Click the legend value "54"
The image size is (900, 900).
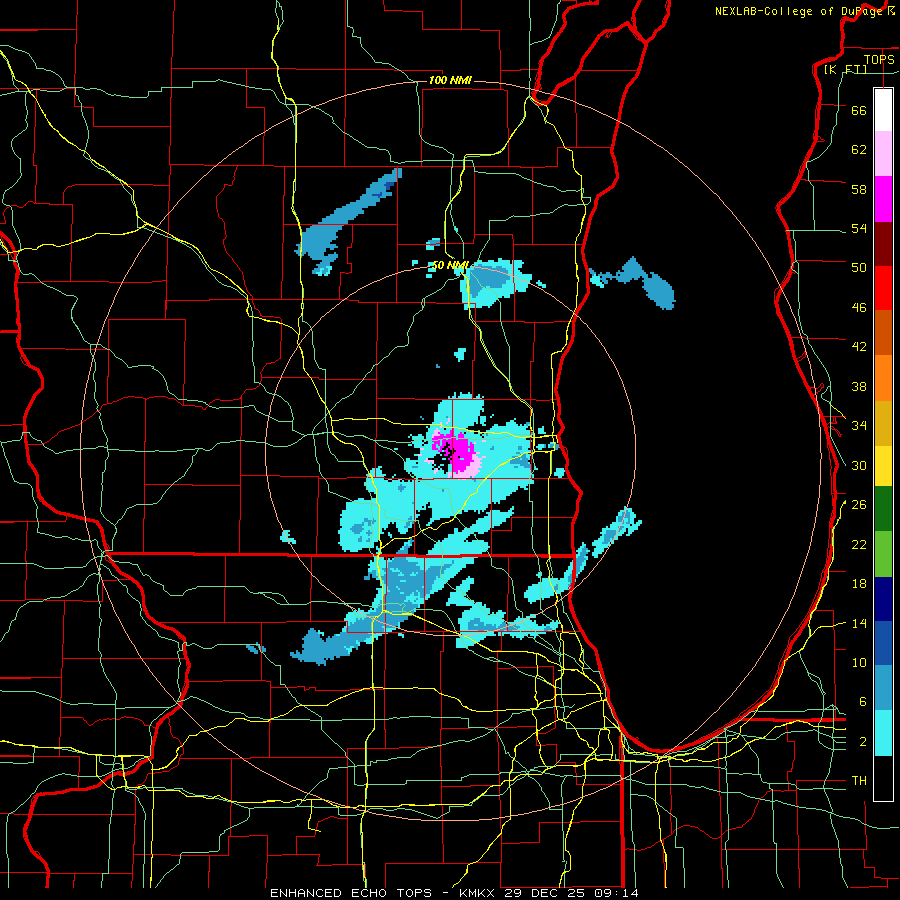pyautogui.click(x=859, y=228)
